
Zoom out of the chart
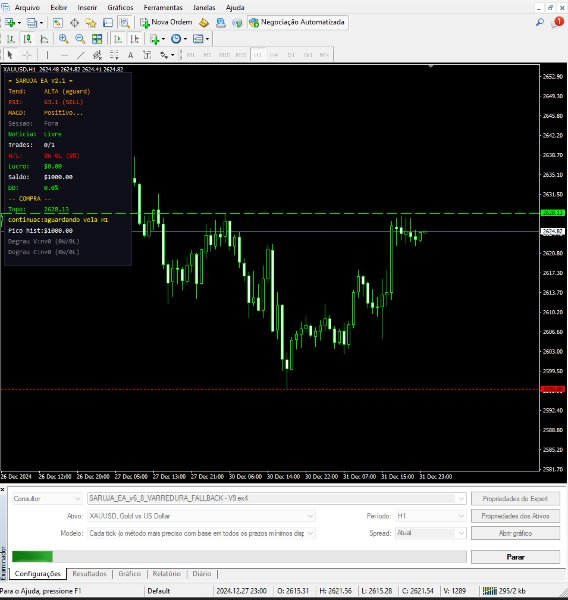80,39
